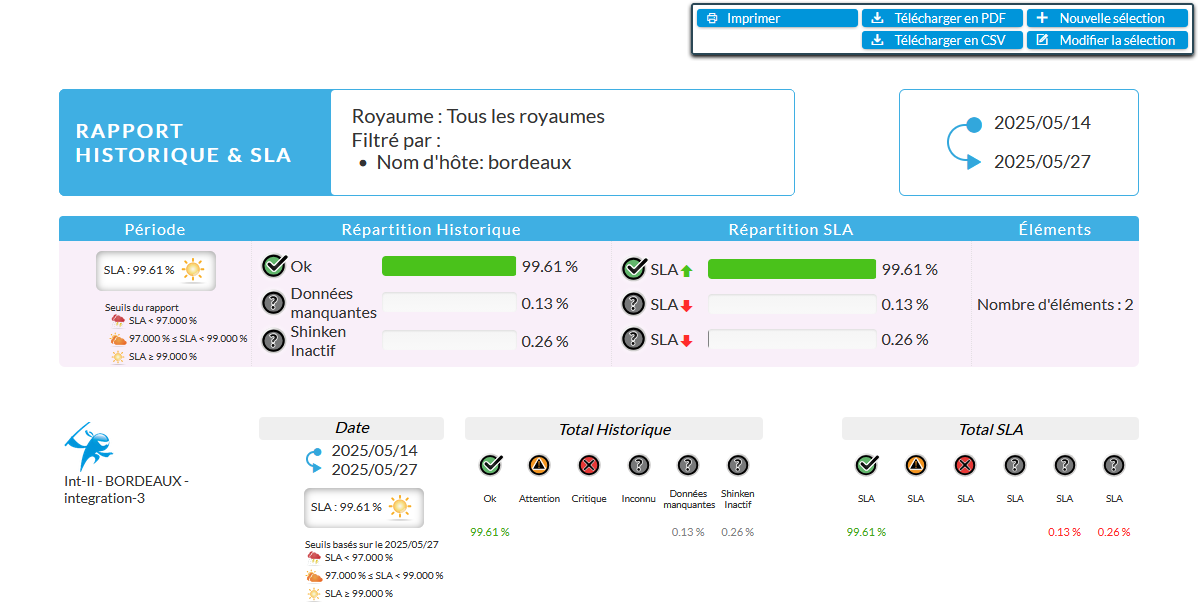1198x616 pixels.
Task: Click the Données manquantes empty progress bar
Action: pyautogui.click(x=449, y=303)
